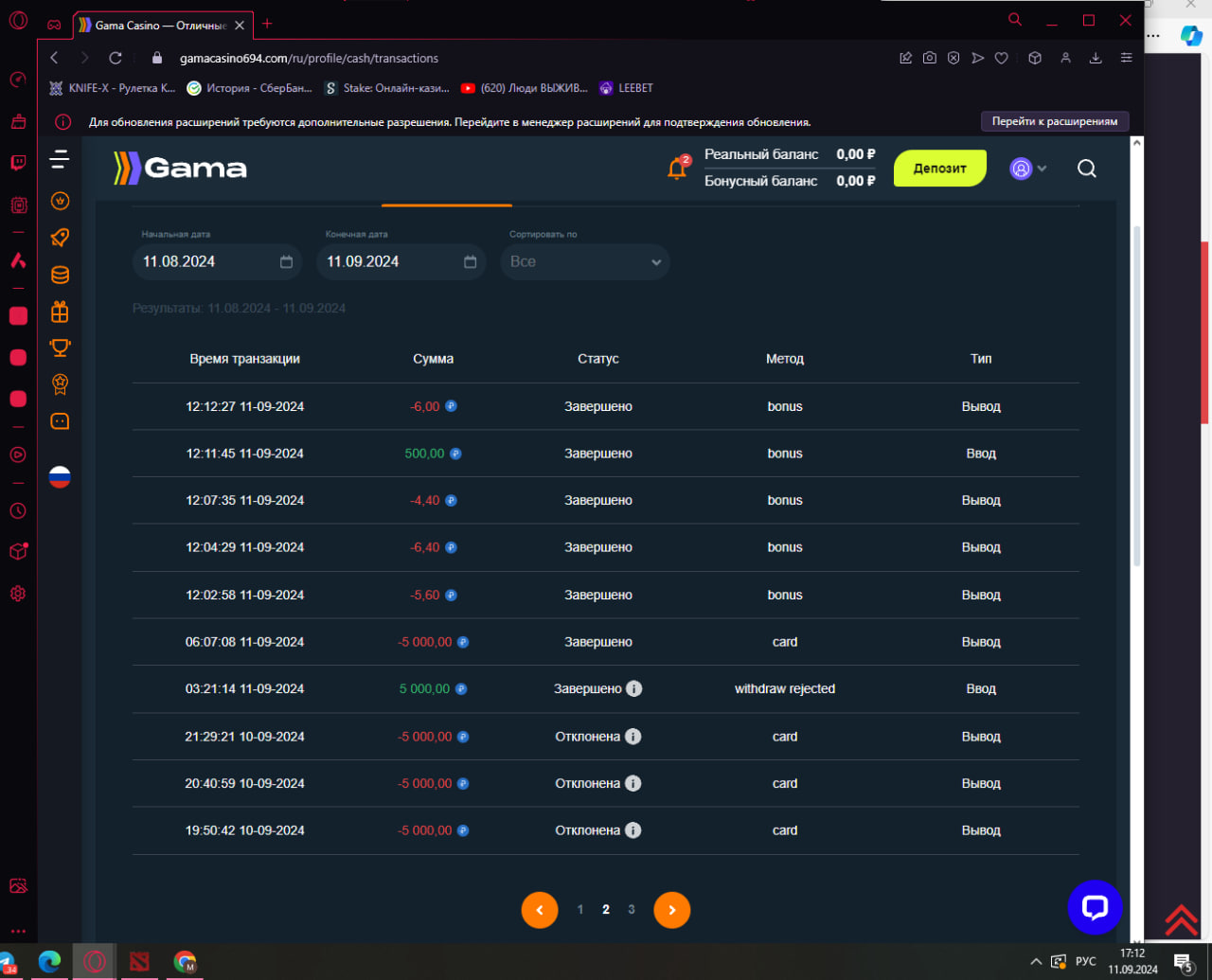This screenshot has width=1212, height=980.
Task: Click '06:07:08 11-09-2024' time cell
Action: (244, 642)
